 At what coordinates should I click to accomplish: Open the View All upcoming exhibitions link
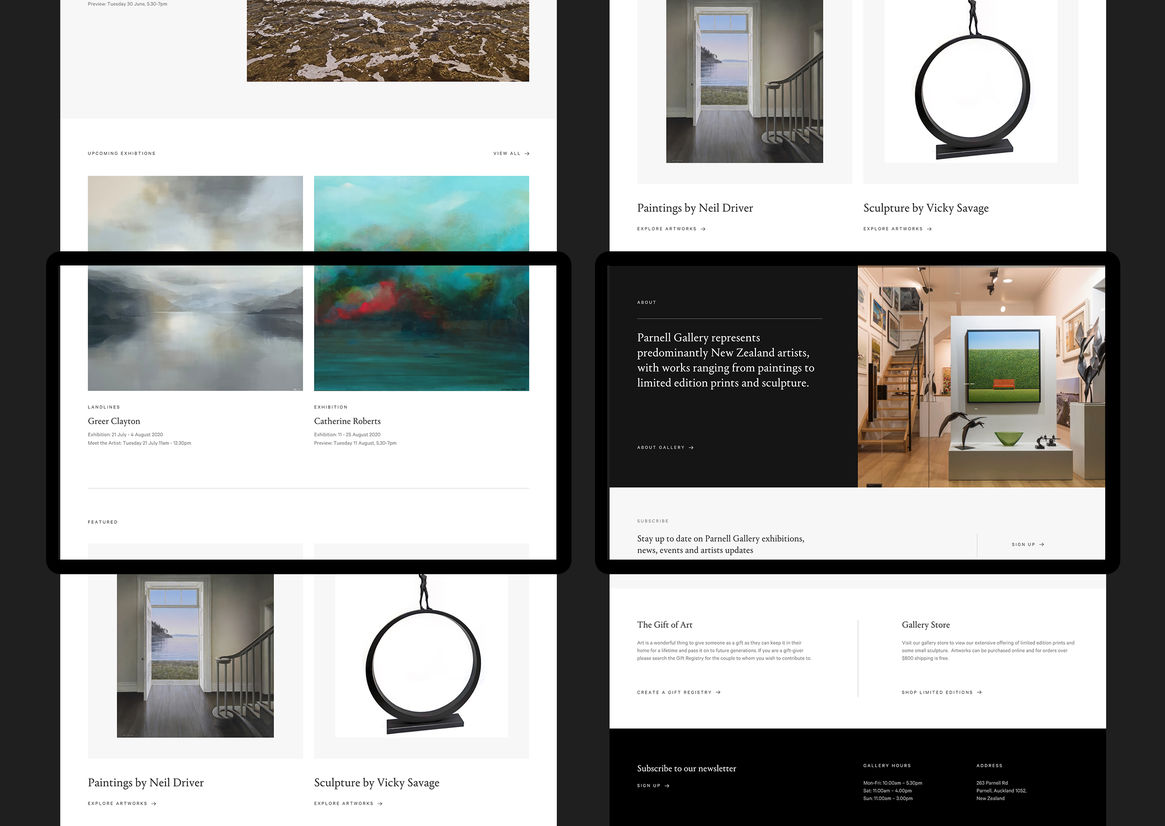(x=507, y=154)
